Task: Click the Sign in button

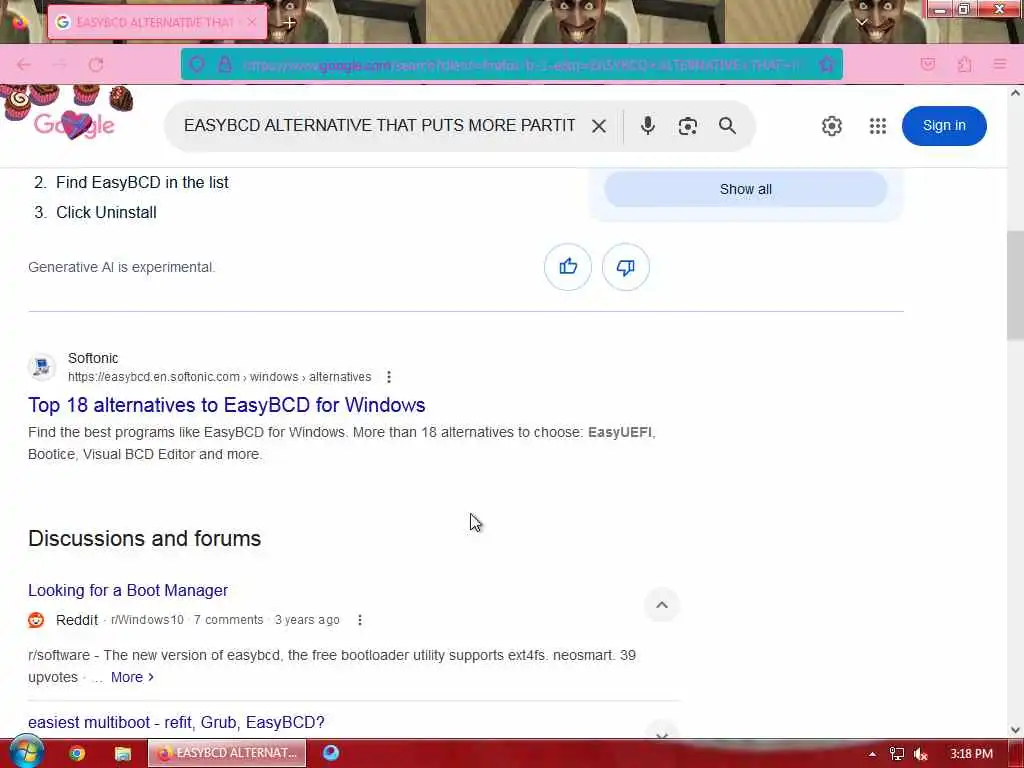Action: pyautogui.click(x=944, y=125)
